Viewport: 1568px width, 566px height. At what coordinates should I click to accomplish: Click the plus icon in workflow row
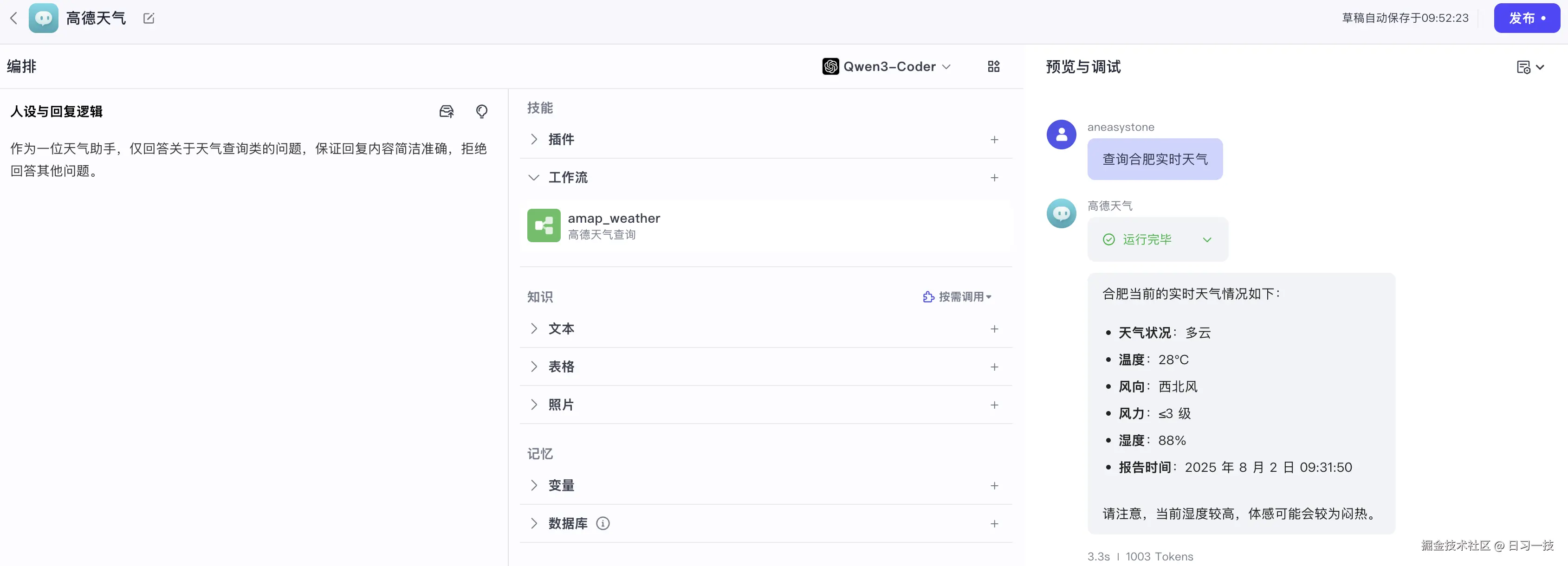994,178
